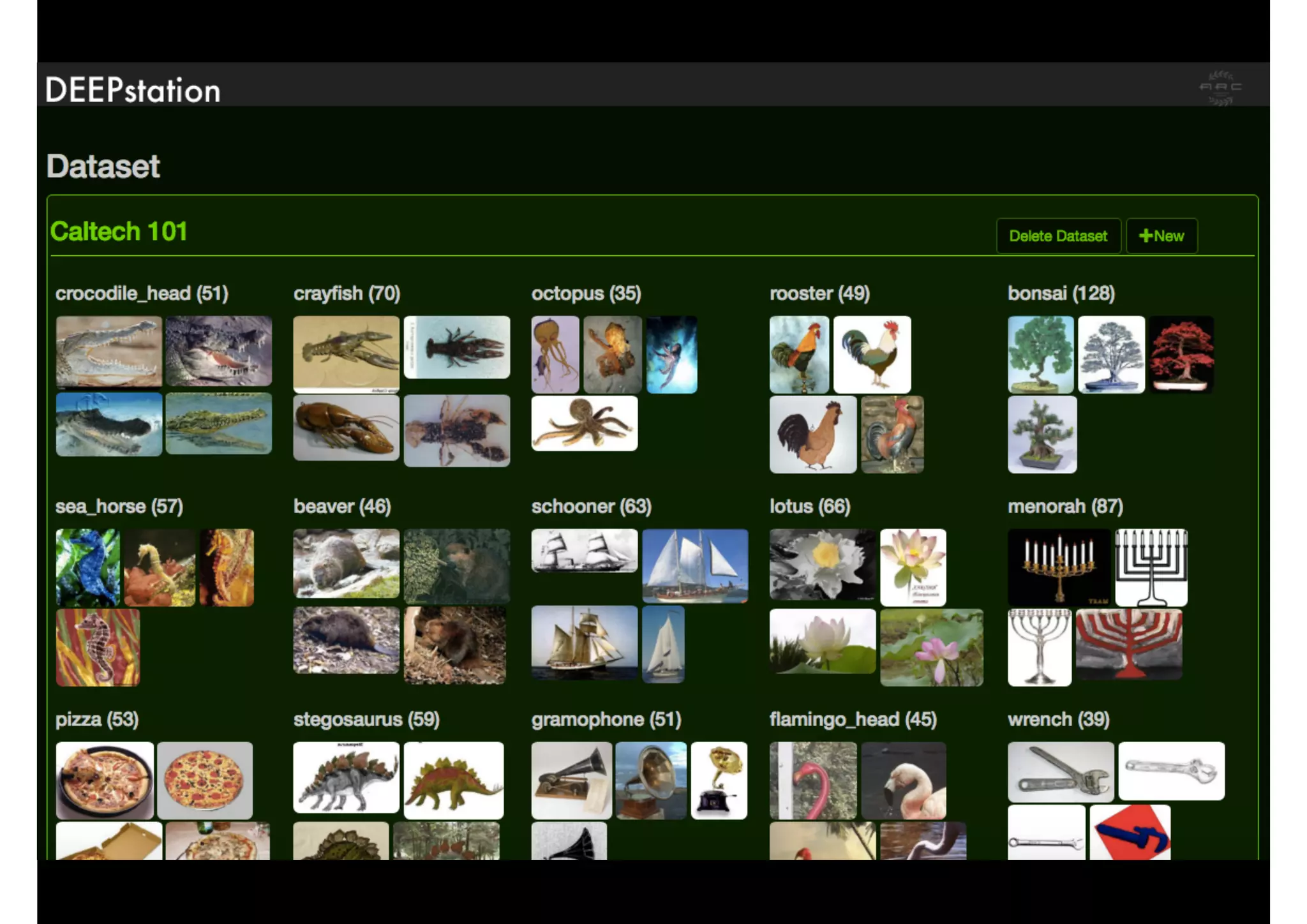Open the beaver (46) category label

point(342,507)
